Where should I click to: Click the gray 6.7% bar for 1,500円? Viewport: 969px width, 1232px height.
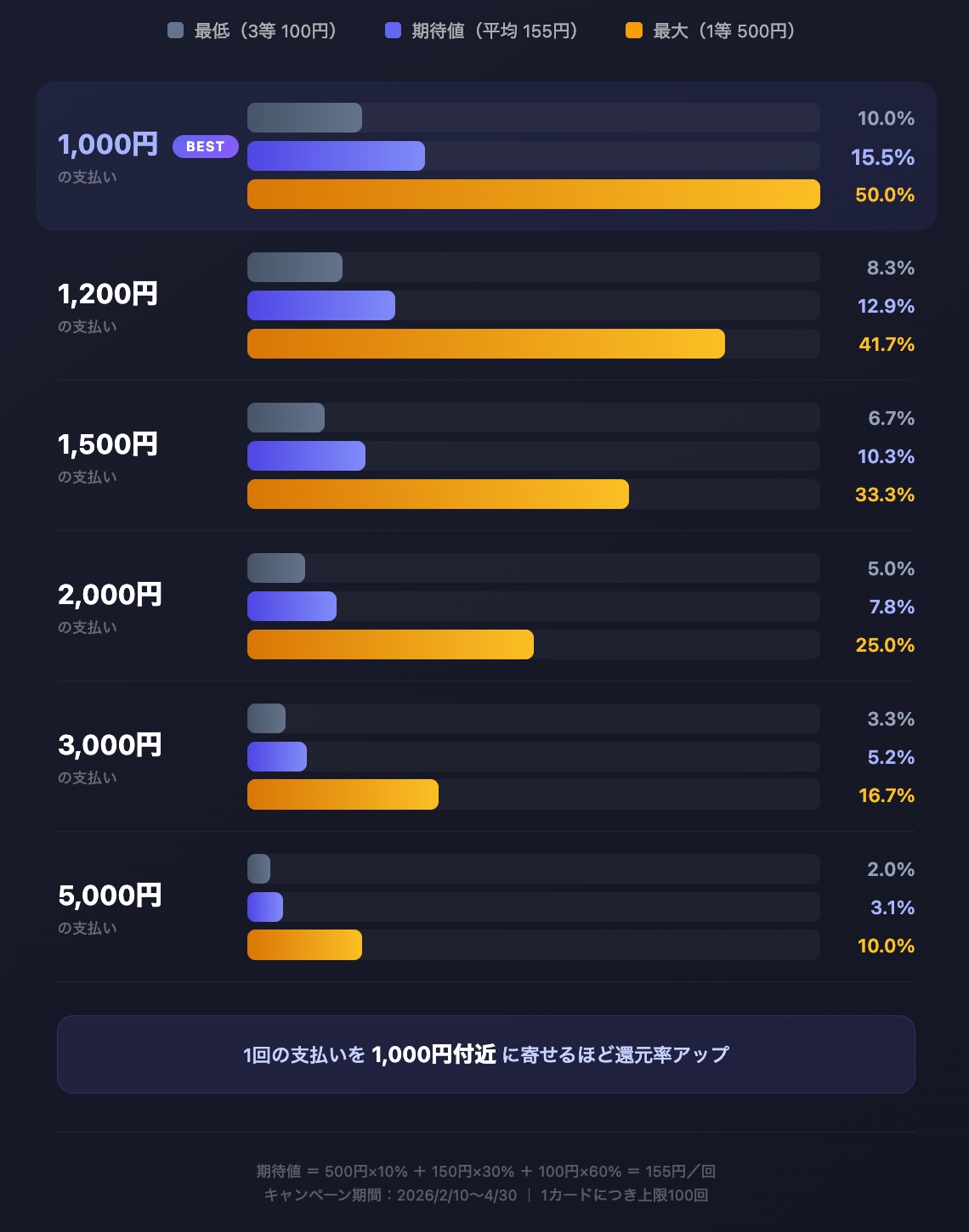(x=286, y=418)
